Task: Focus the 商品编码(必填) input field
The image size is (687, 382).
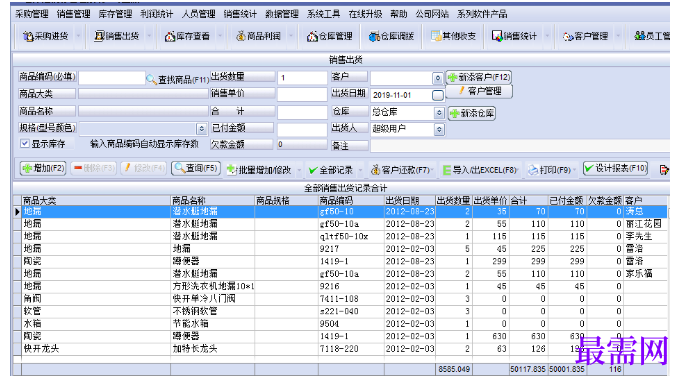Action: 112,78
